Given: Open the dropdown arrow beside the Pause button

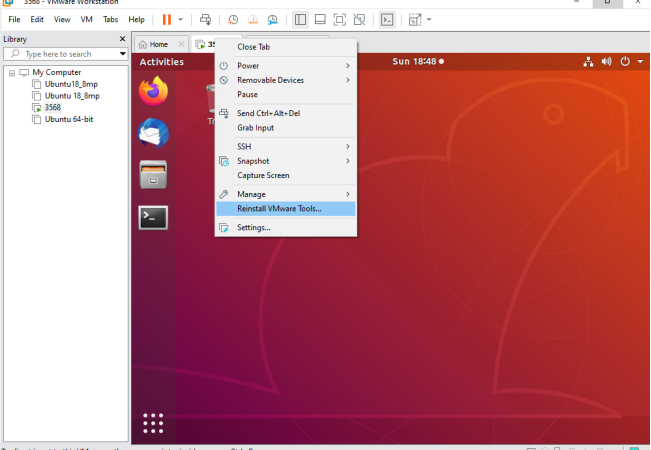Looking at the screenshot, I should point(180,19).
